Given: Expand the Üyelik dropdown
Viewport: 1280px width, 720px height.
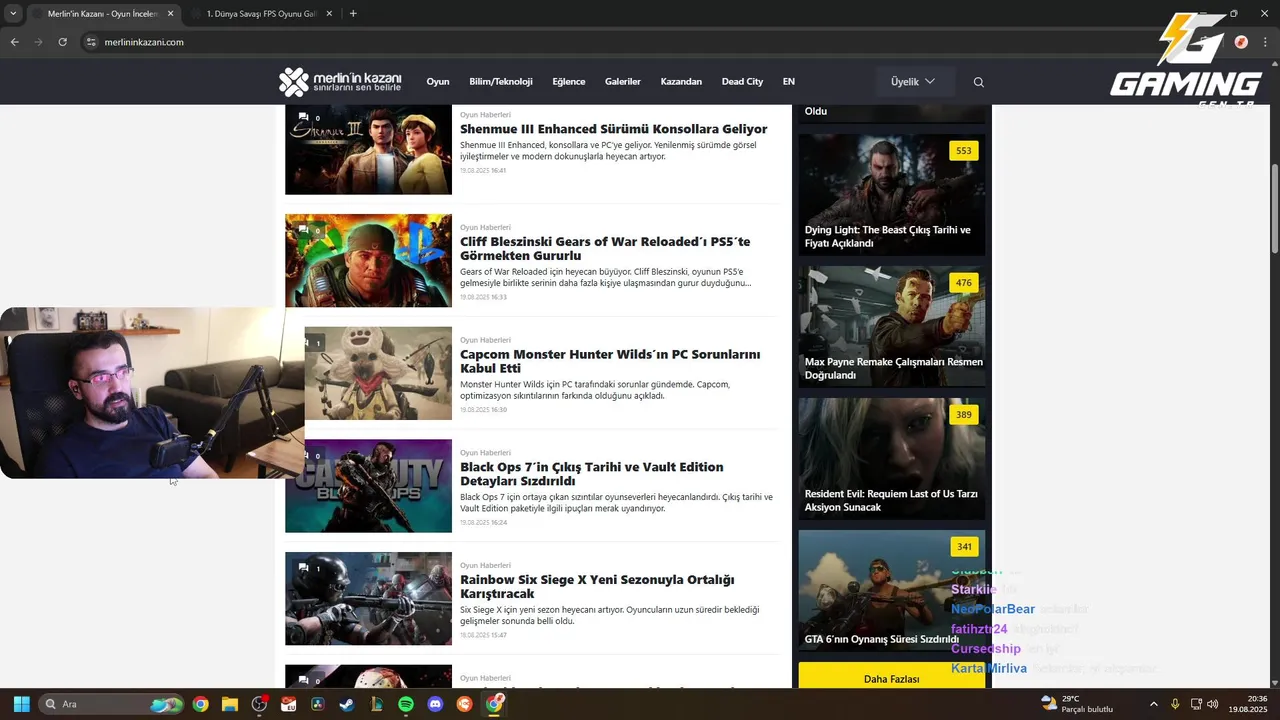Looking at the screenshot, I should [x=913, y=82].
